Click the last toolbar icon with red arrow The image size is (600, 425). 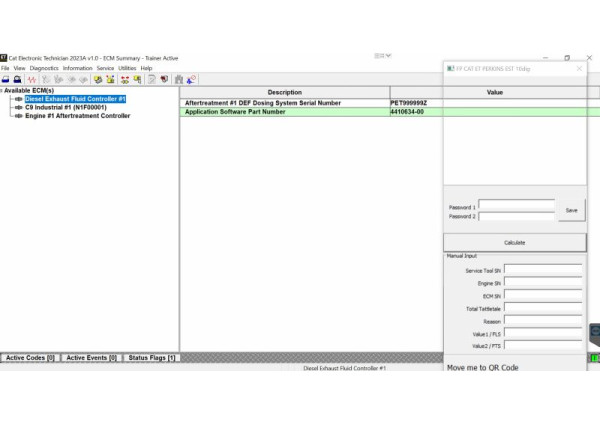coord(191,79)
